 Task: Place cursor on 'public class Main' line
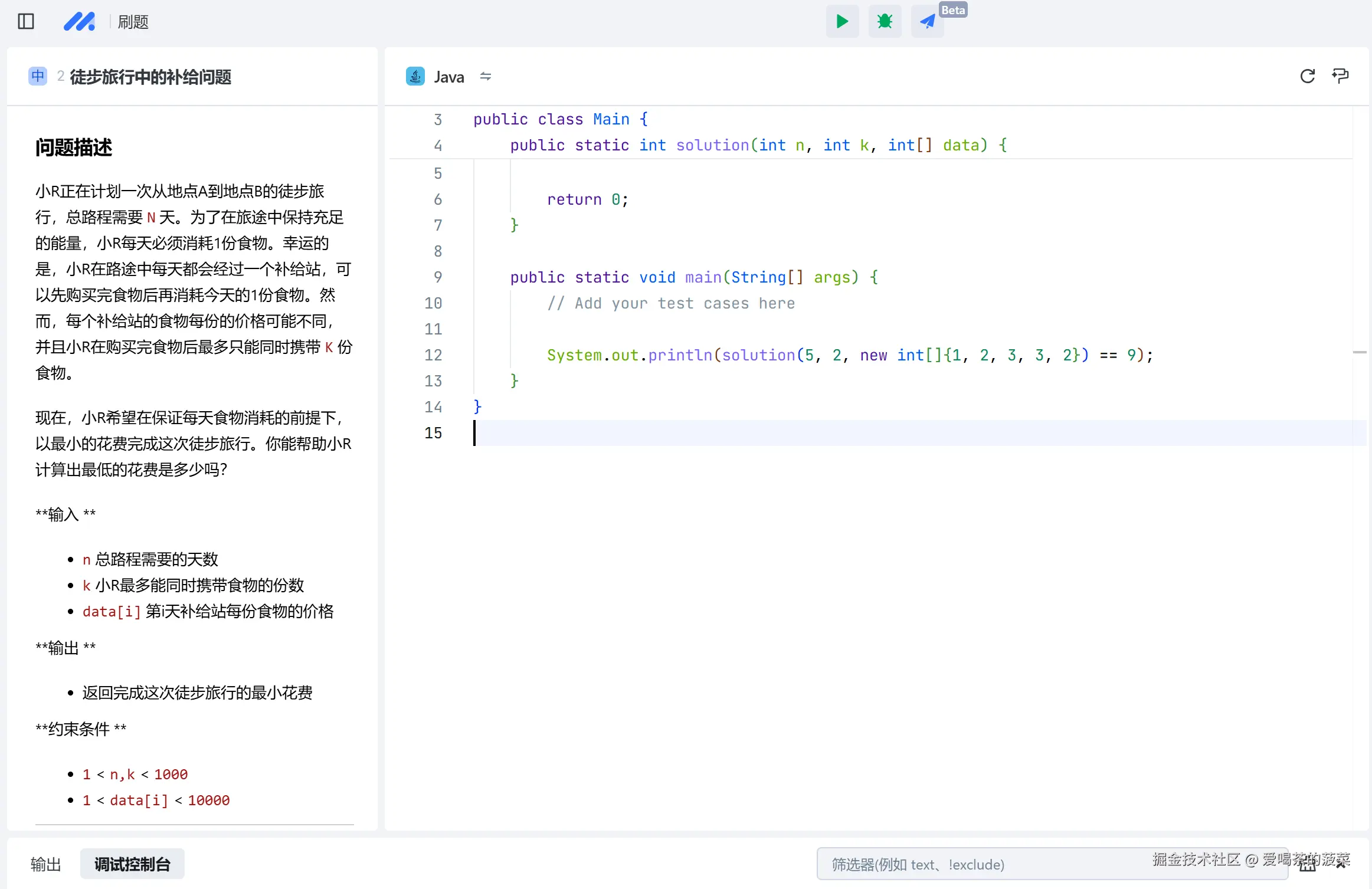pyautogui.click(x=561, y=119)
